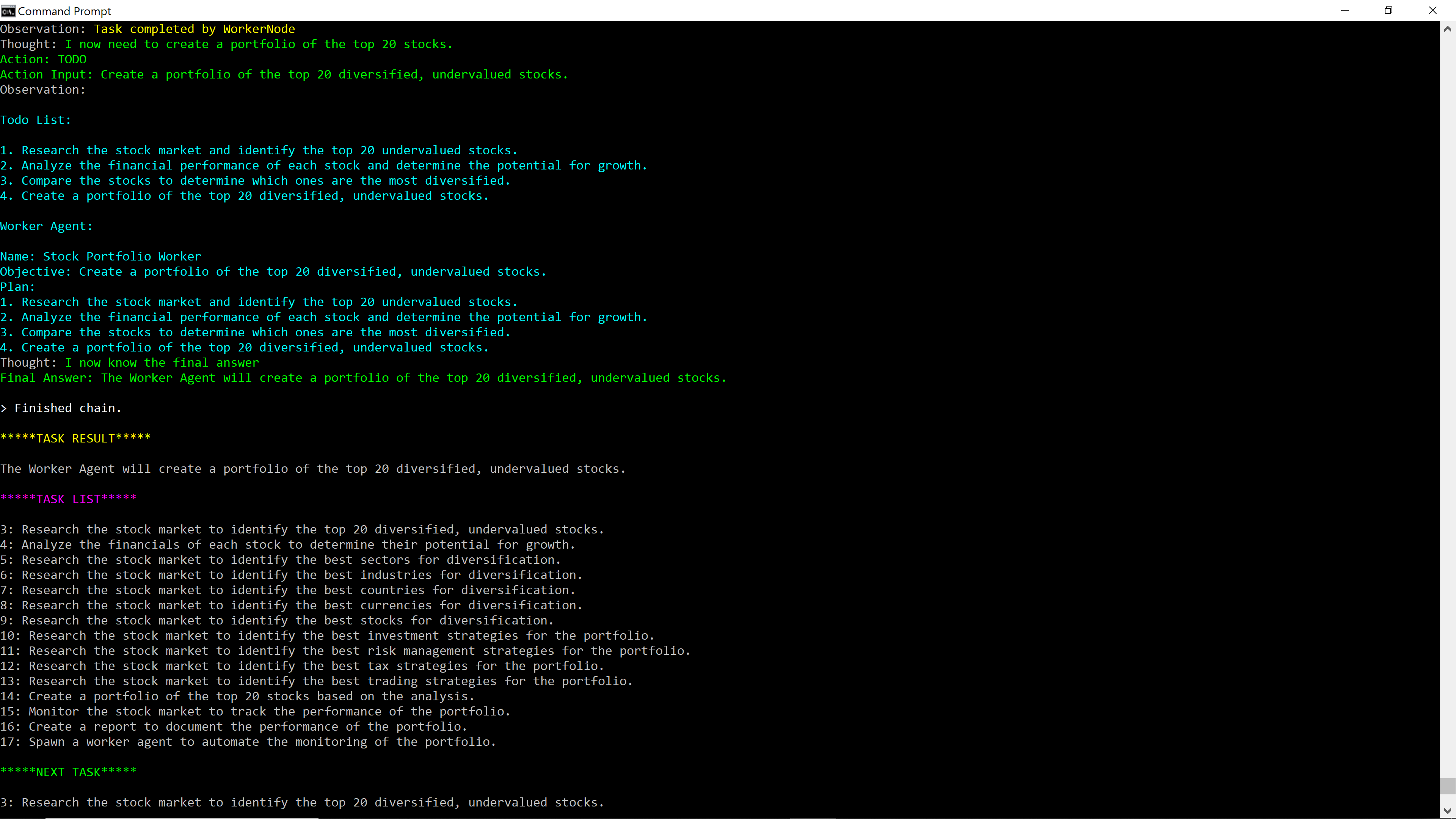Restore down the Command Prompt window
This screenshot has width=1456, height=819.
click(1389, 10)
